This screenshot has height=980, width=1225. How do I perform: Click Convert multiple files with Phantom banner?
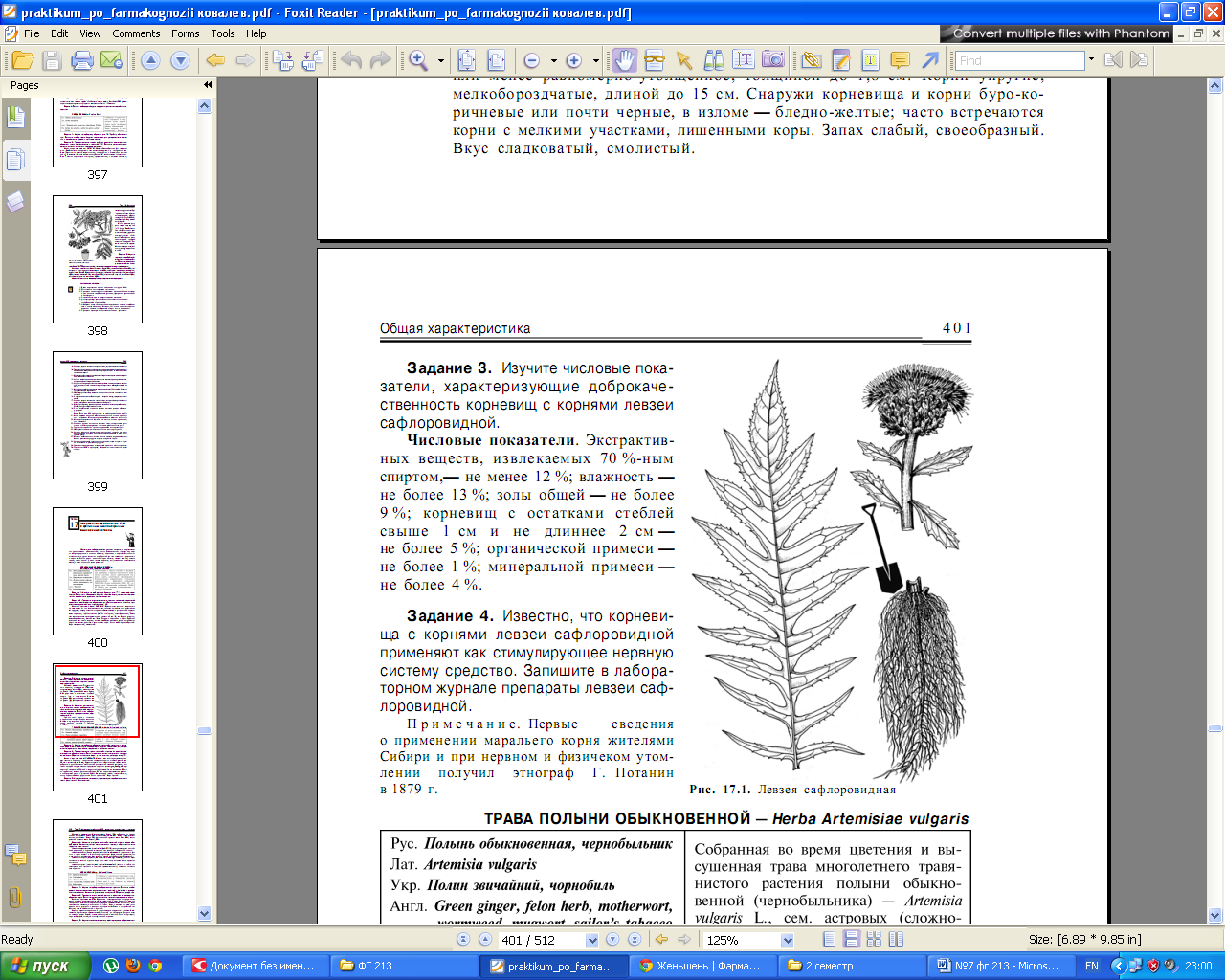pos(1056,33)
